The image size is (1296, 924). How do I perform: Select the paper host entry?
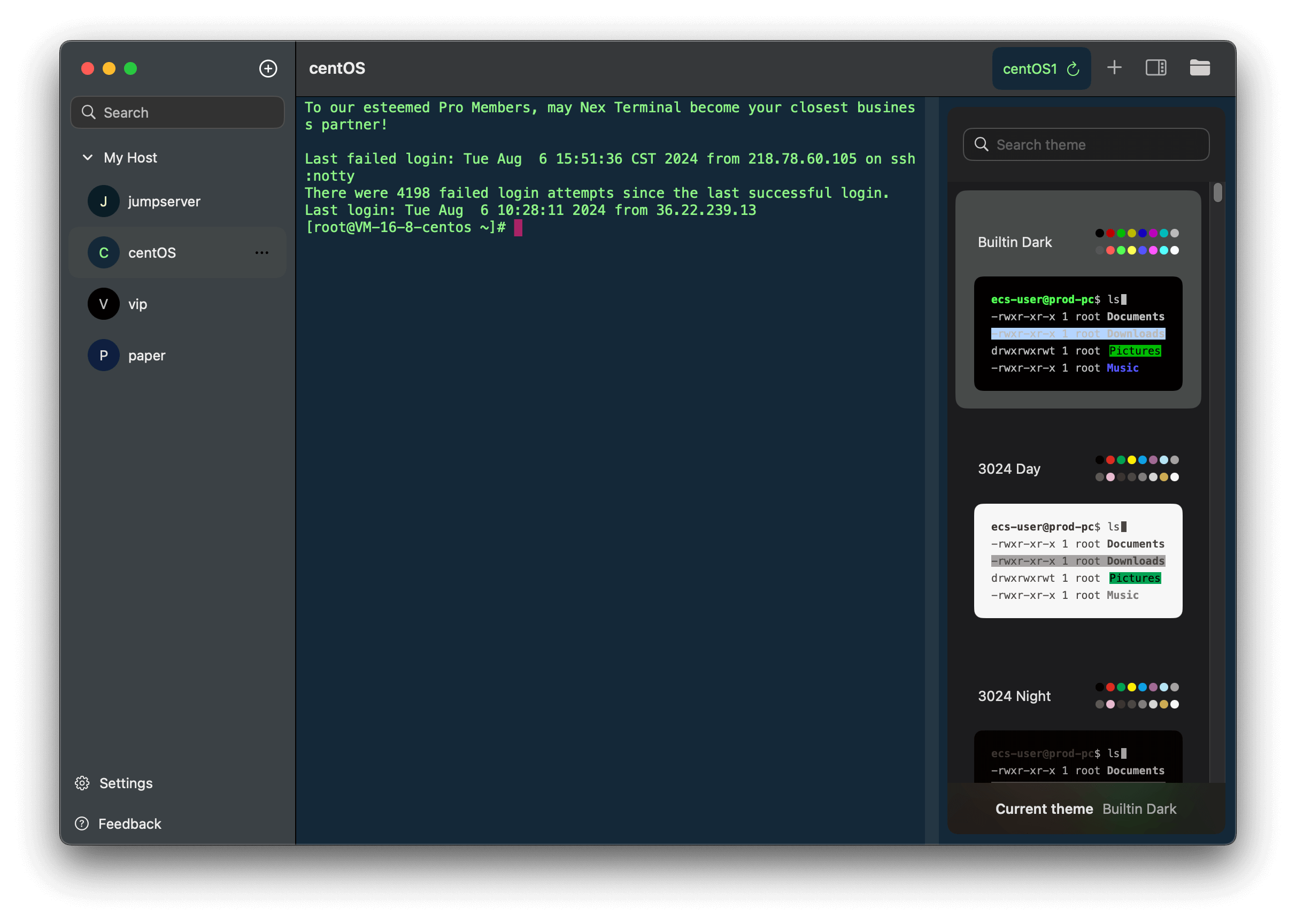(178, 355)
